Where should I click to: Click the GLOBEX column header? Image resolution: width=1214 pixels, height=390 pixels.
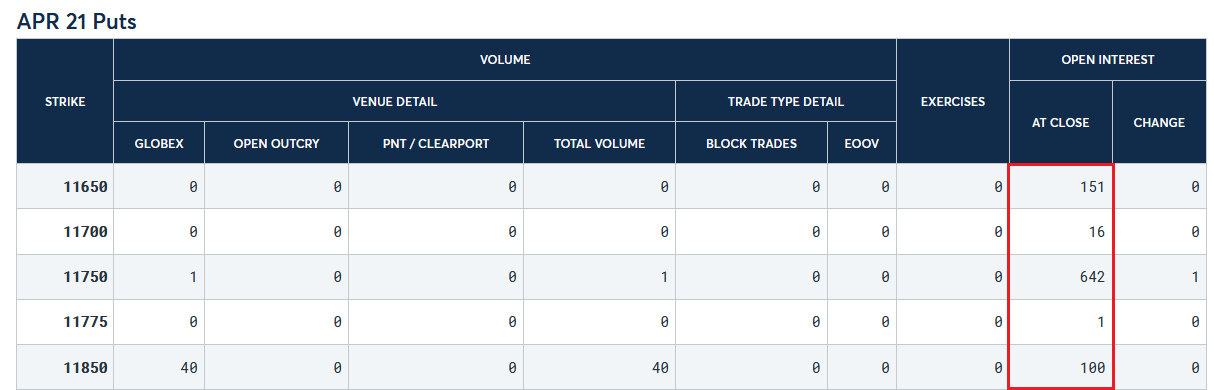pyautogui.click(x=159, y=143)
